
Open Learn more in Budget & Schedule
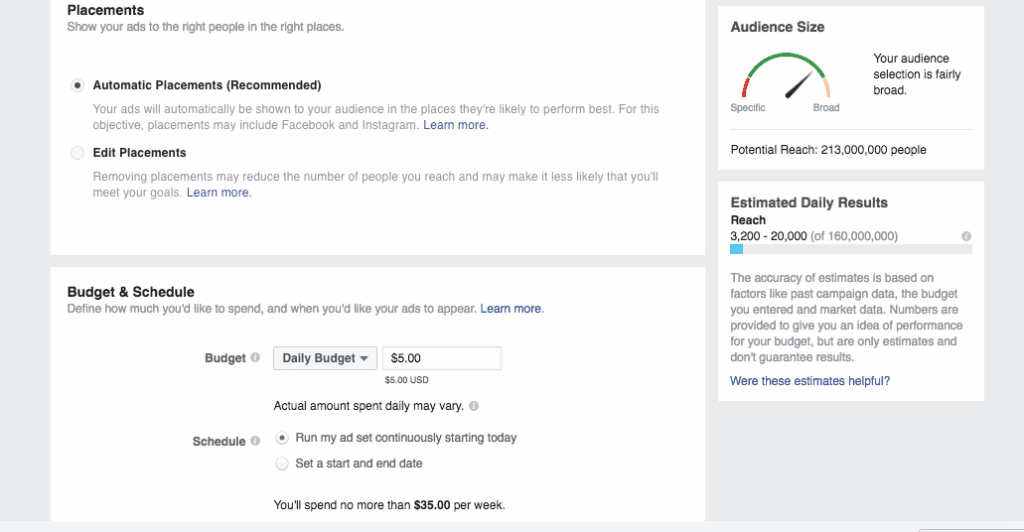tap(511, 309)
